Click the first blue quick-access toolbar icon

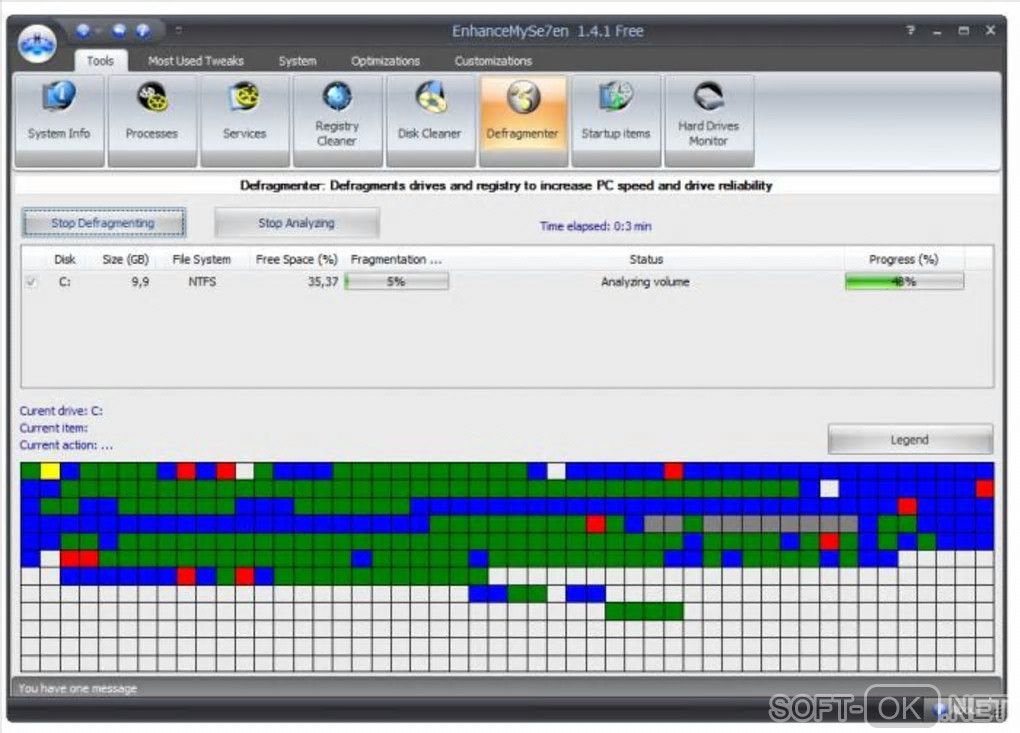pos(83,31)
